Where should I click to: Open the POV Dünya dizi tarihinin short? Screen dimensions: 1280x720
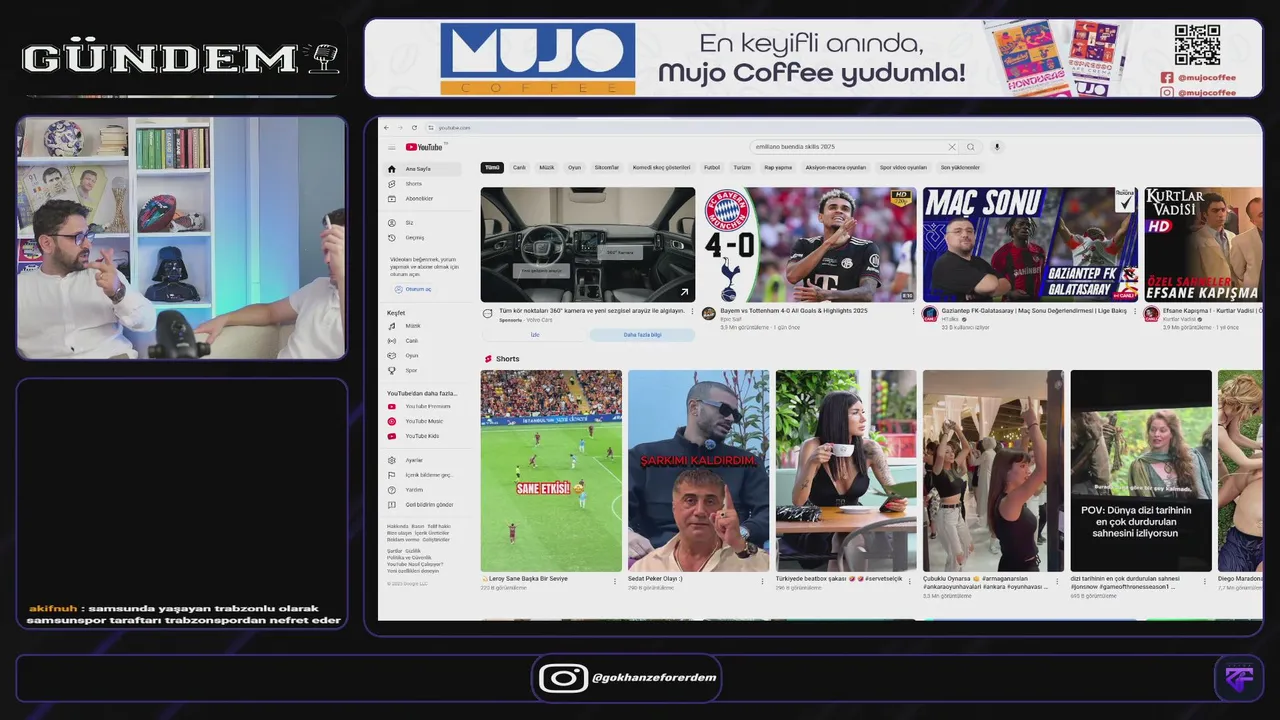1141,471
